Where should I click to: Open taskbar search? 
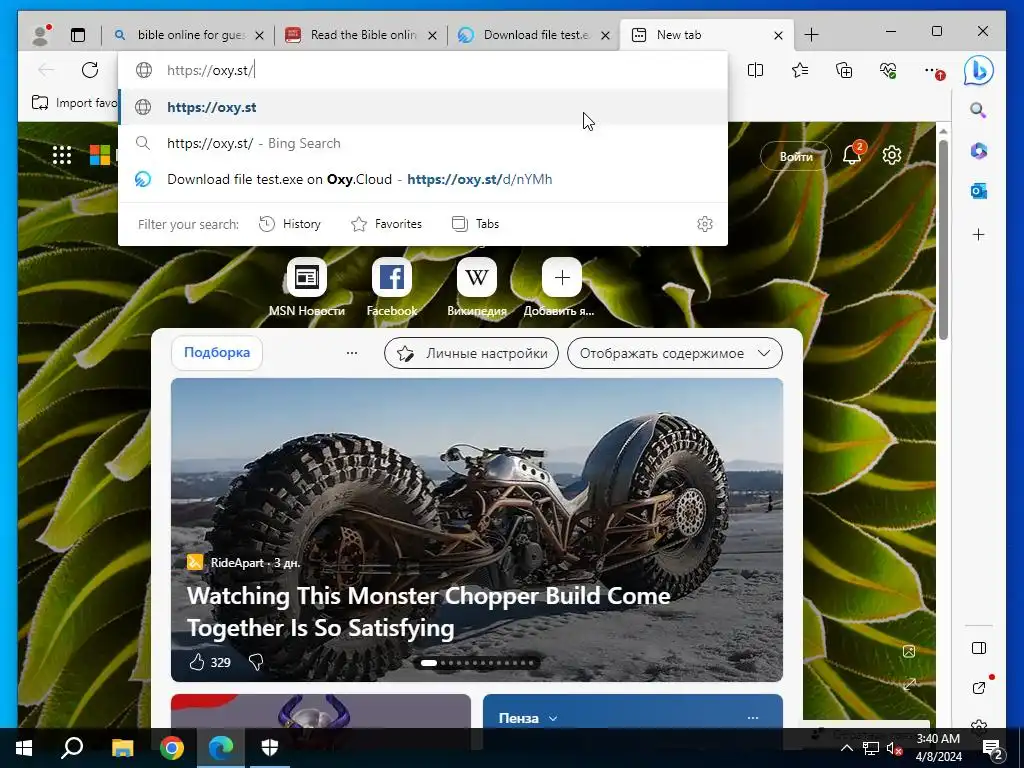pos(72,748)
